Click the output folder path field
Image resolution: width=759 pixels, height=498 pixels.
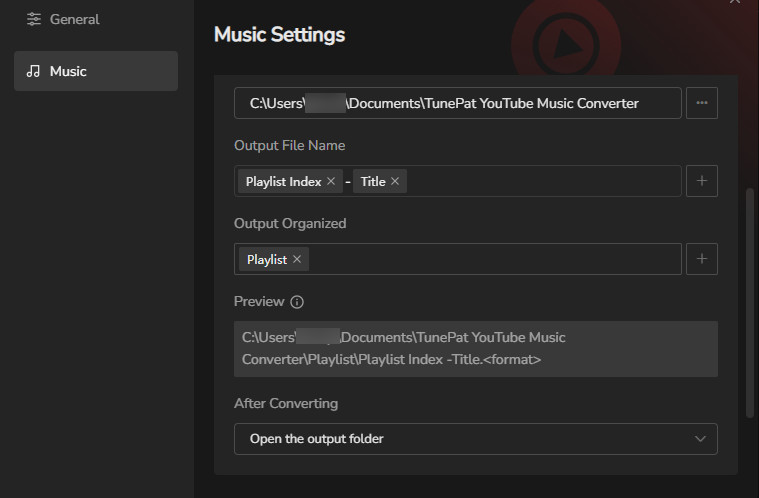(x=457, y=103)
